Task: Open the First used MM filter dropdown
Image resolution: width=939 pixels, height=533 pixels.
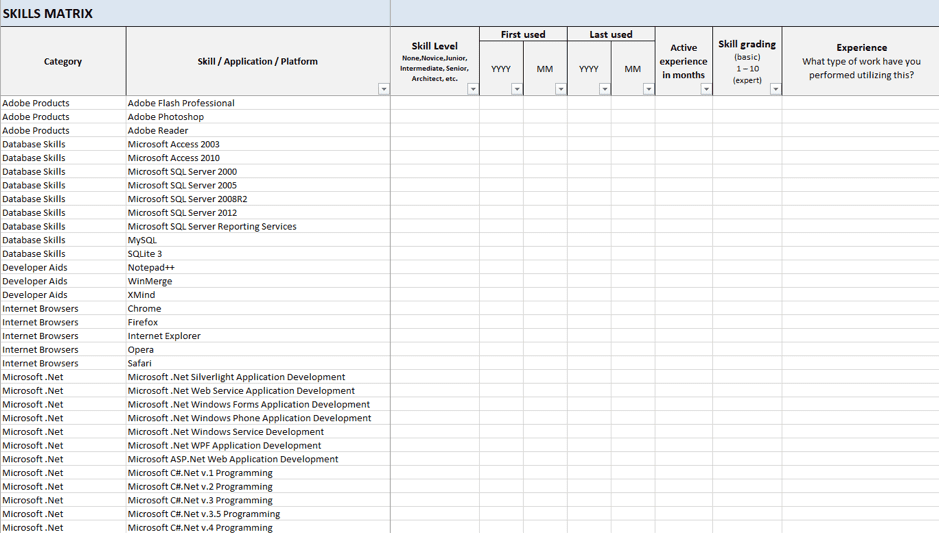Action: pos(561,89)
